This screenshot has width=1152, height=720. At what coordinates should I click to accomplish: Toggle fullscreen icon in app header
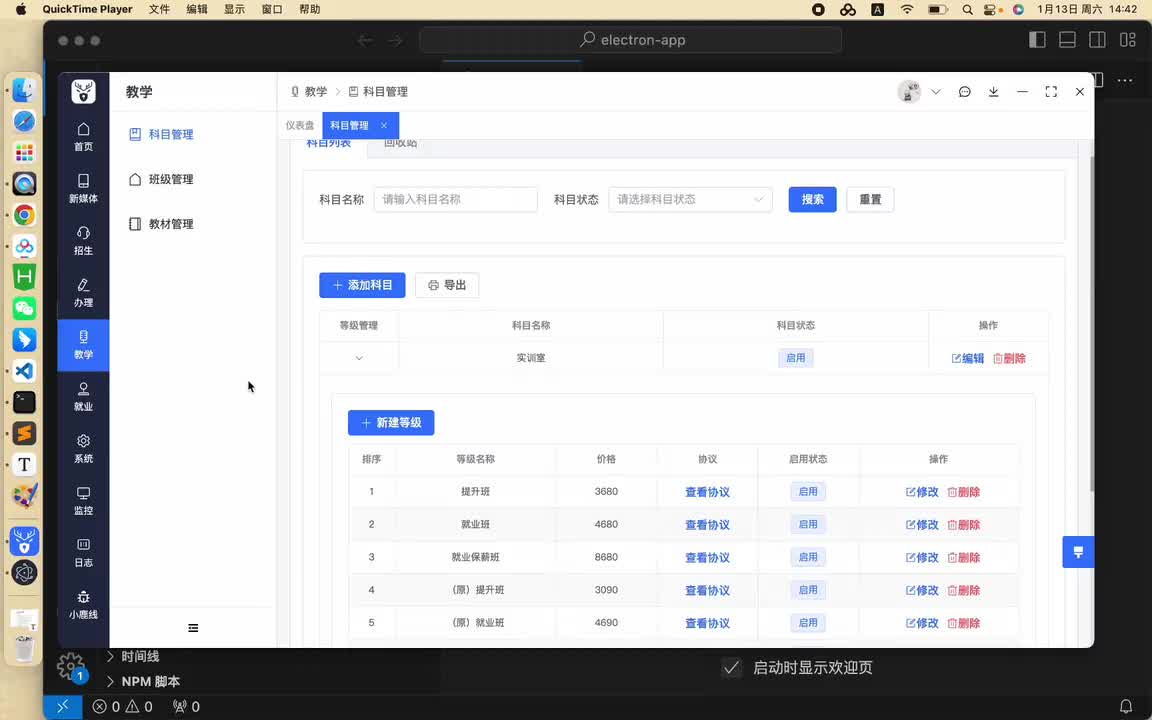tap(1051, 92)
